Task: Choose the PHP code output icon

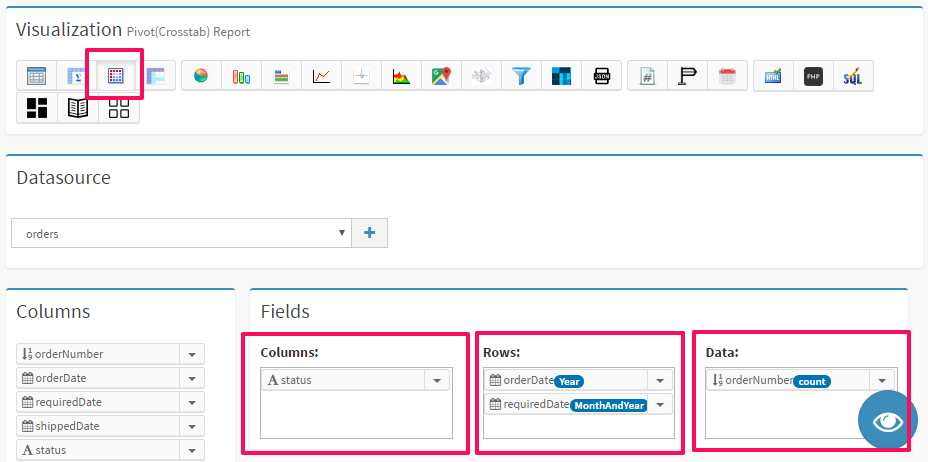Action: pyautogui.click(x=813, y=76)
